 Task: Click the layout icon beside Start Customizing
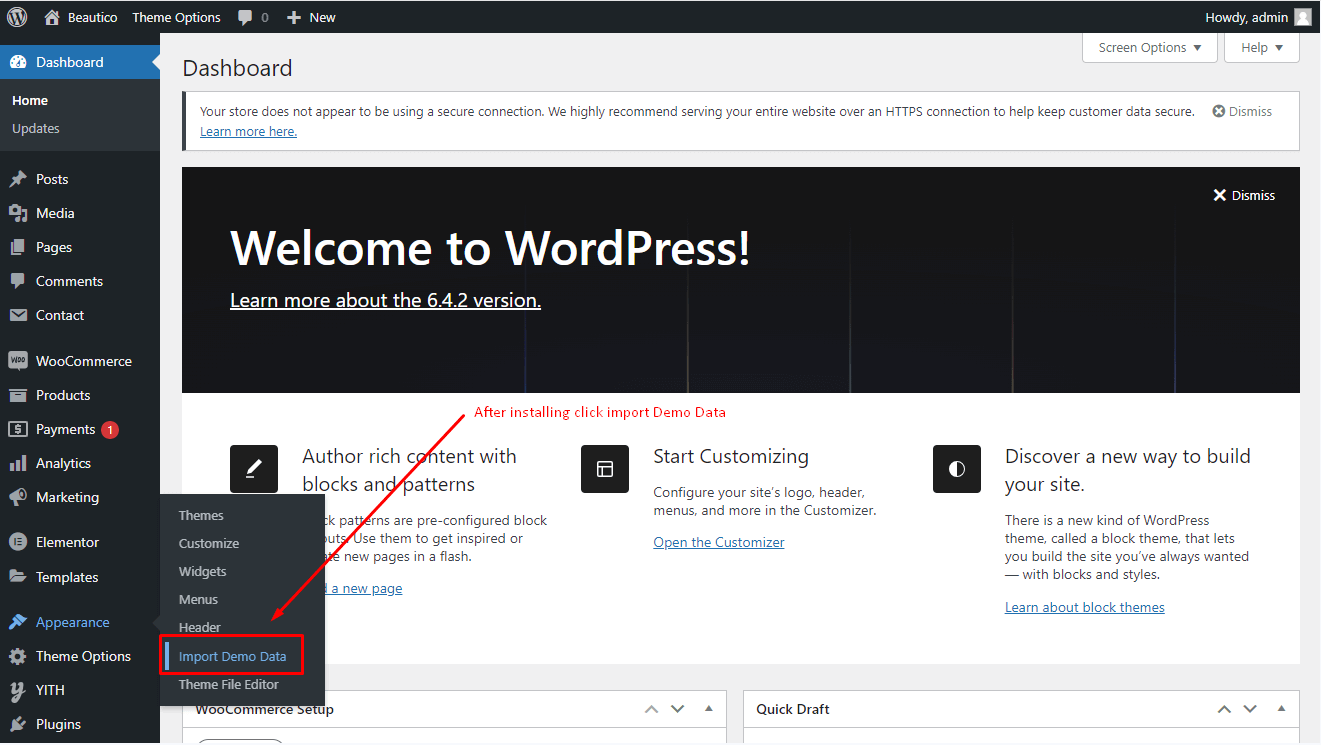coord(605,469)
